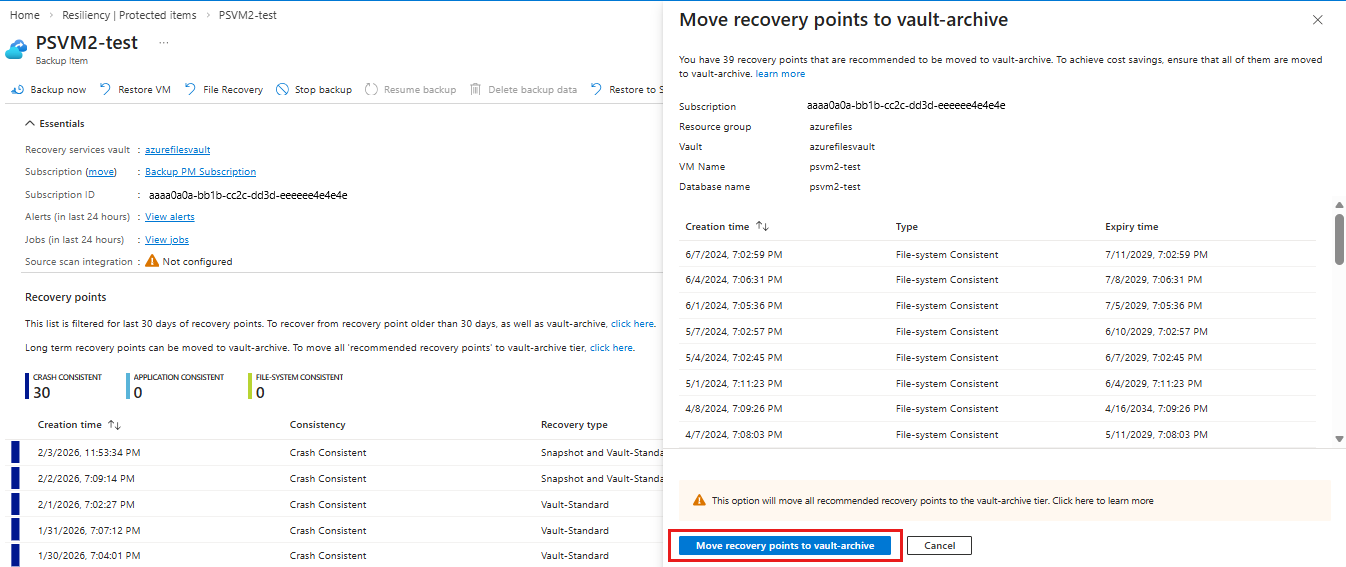Viewport: 1346px width, 567px height.
Task: Click the 5/4/2024, 7:02:45 PM row
Action: click(x=998, y=358)
